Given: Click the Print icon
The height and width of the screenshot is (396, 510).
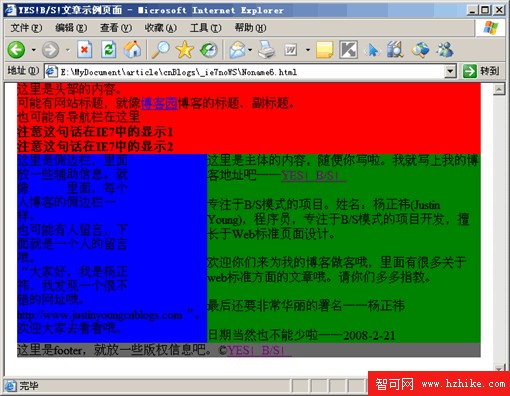Looking at the screenshot, I should pyautogui.click(x=267, y=50).
